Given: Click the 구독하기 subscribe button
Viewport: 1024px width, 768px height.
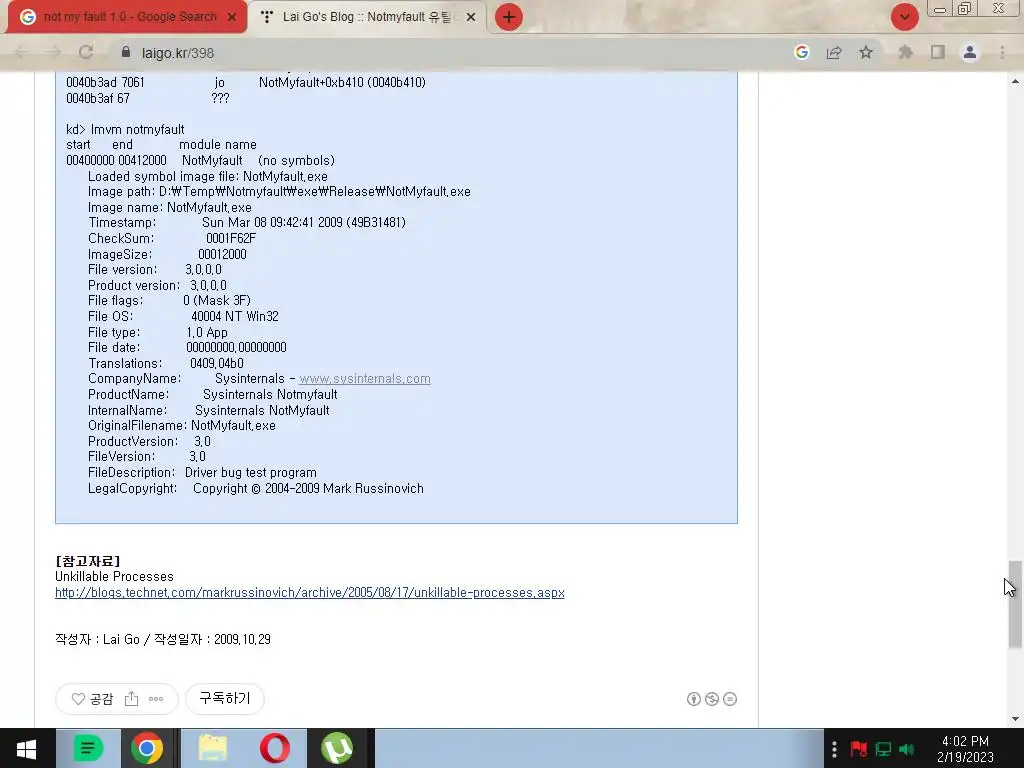Looking at the screenshot, I should pyautogui.click(x=225, y=699).
